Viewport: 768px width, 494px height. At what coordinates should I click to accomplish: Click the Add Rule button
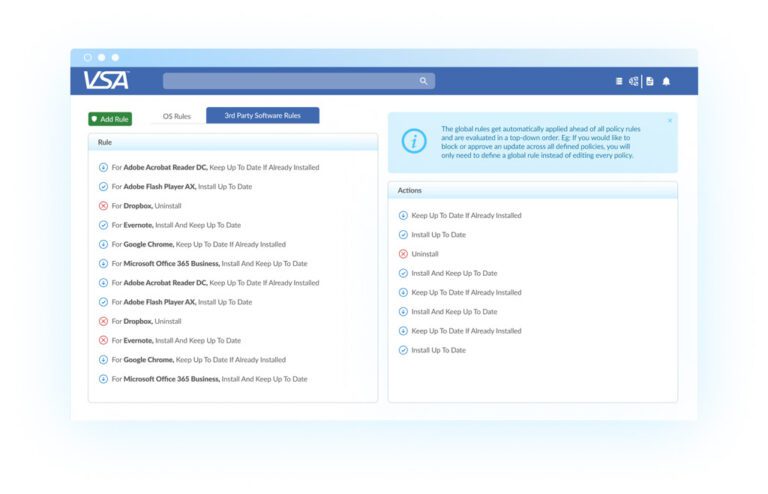[110, 119]
